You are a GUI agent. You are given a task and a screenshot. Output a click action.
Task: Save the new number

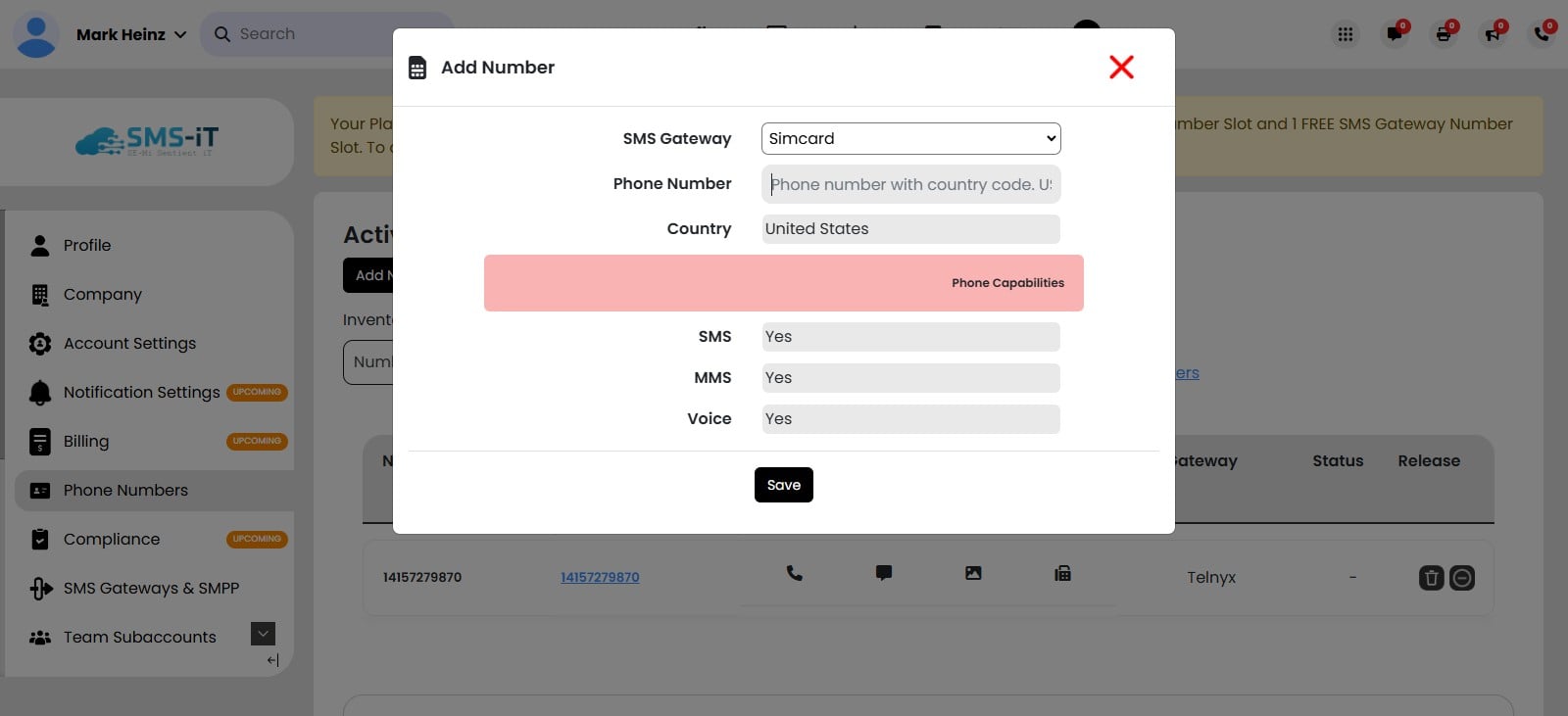click(784, 485)
